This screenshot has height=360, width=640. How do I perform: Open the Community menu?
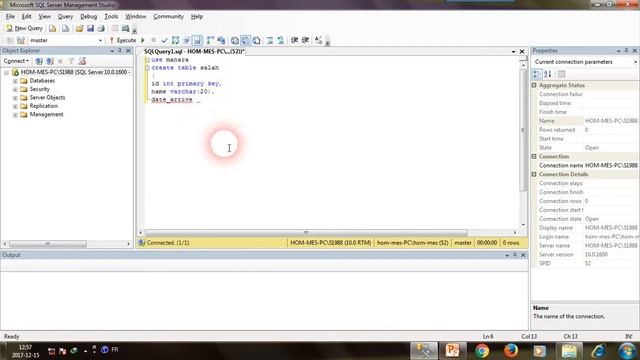click(x=169, y=17)
